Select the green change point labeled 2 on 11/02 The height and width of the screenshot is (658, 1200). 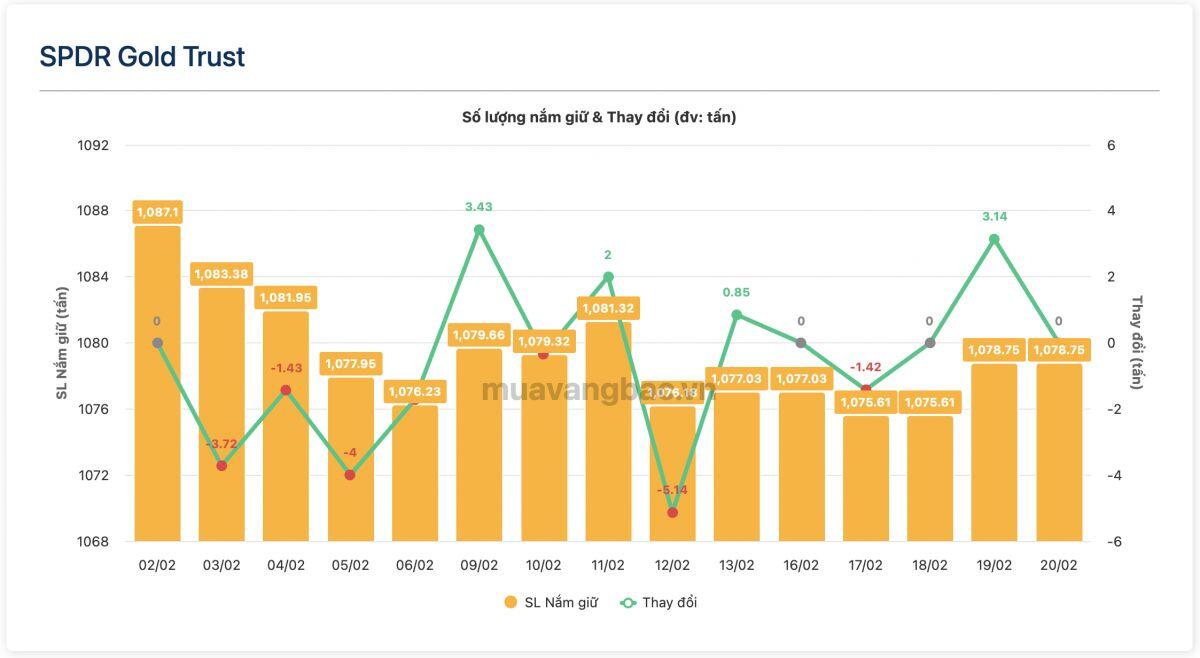click(x=608, y=277)
